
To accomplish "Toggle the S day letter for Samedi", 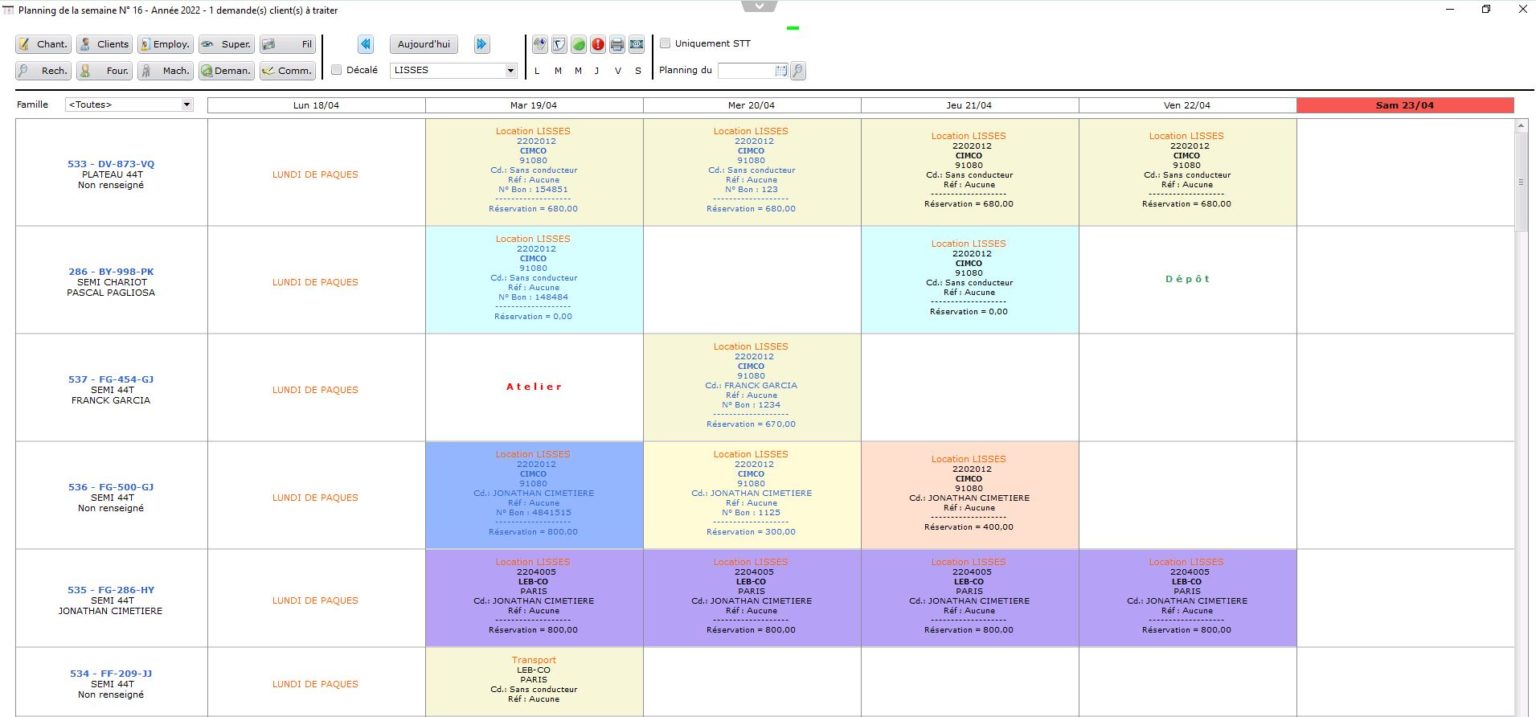I will point(638,71).
